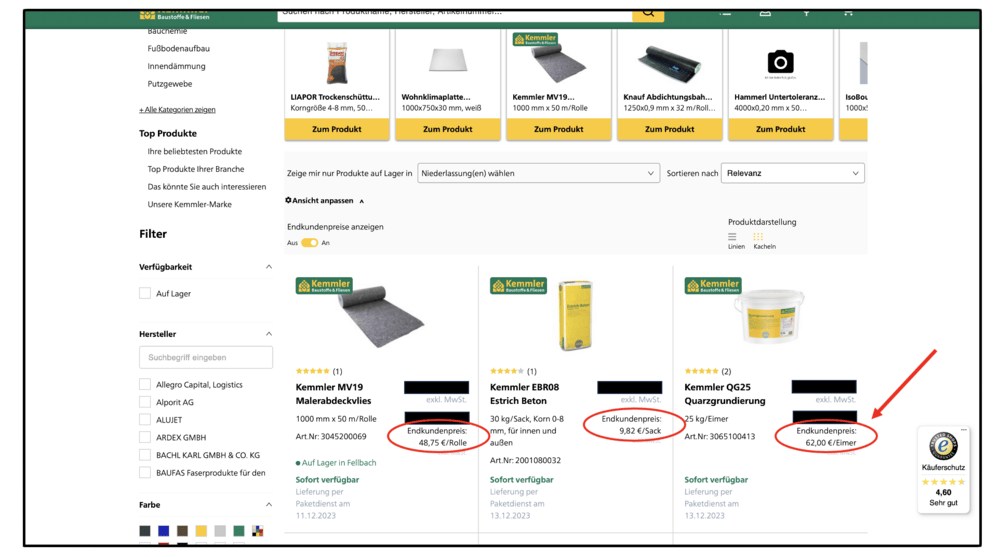Screen dimensions: 1000x557
Task: Open the Niederlassung(en) wählen dropdown
Action: pos(538,173)
